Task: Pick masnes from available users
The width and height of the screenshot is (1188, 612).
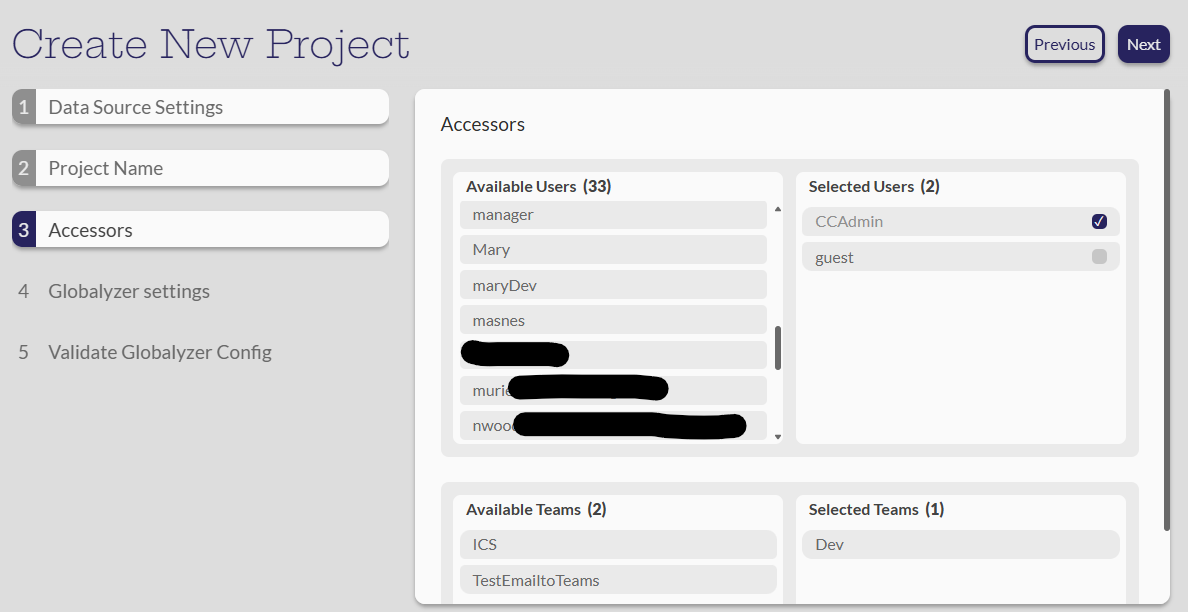Action: [x=613, y=321]
